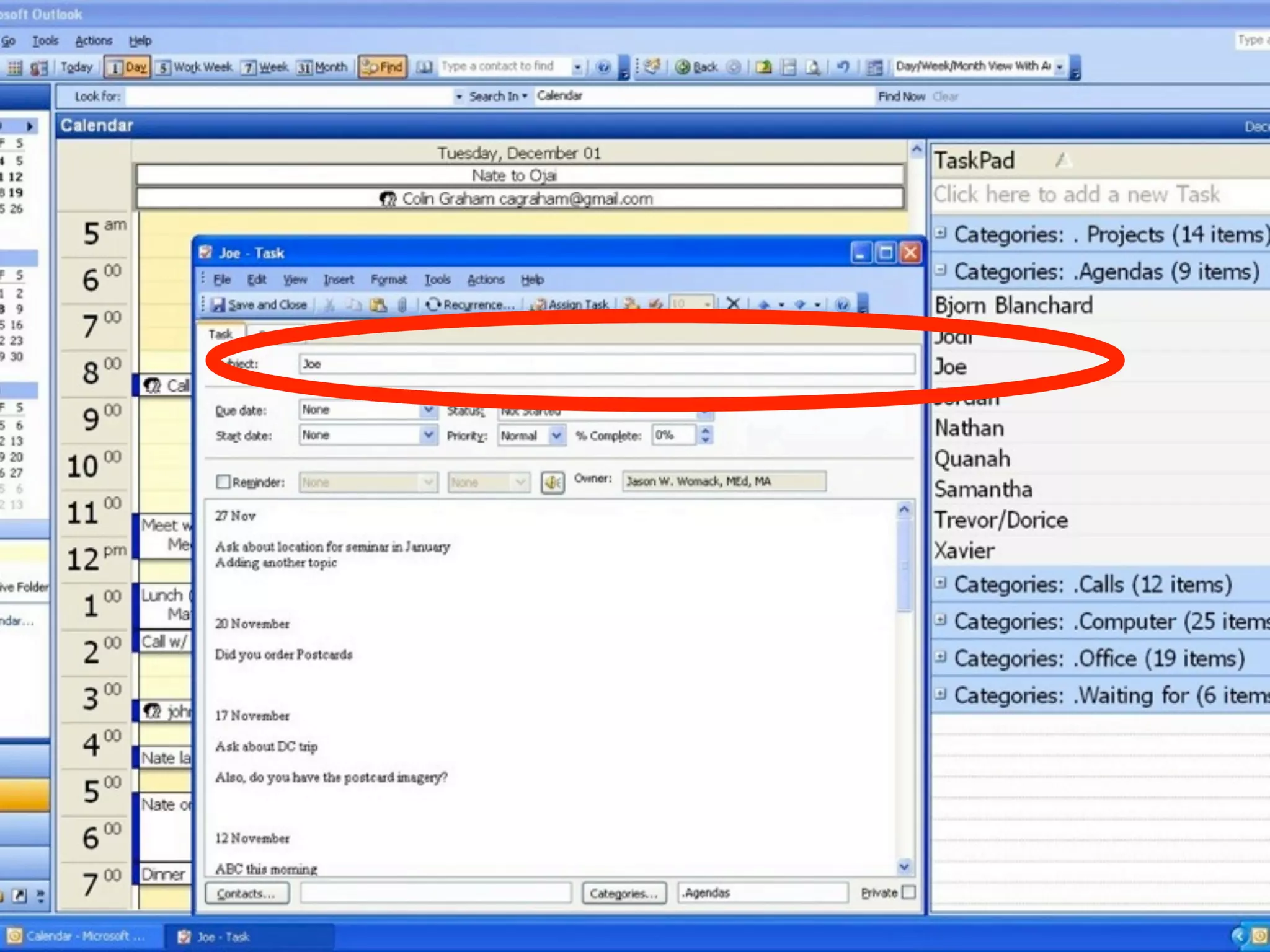Check the Private checkbox
The width and height of the screenshot is (1270, 952).
pos(908,892)
